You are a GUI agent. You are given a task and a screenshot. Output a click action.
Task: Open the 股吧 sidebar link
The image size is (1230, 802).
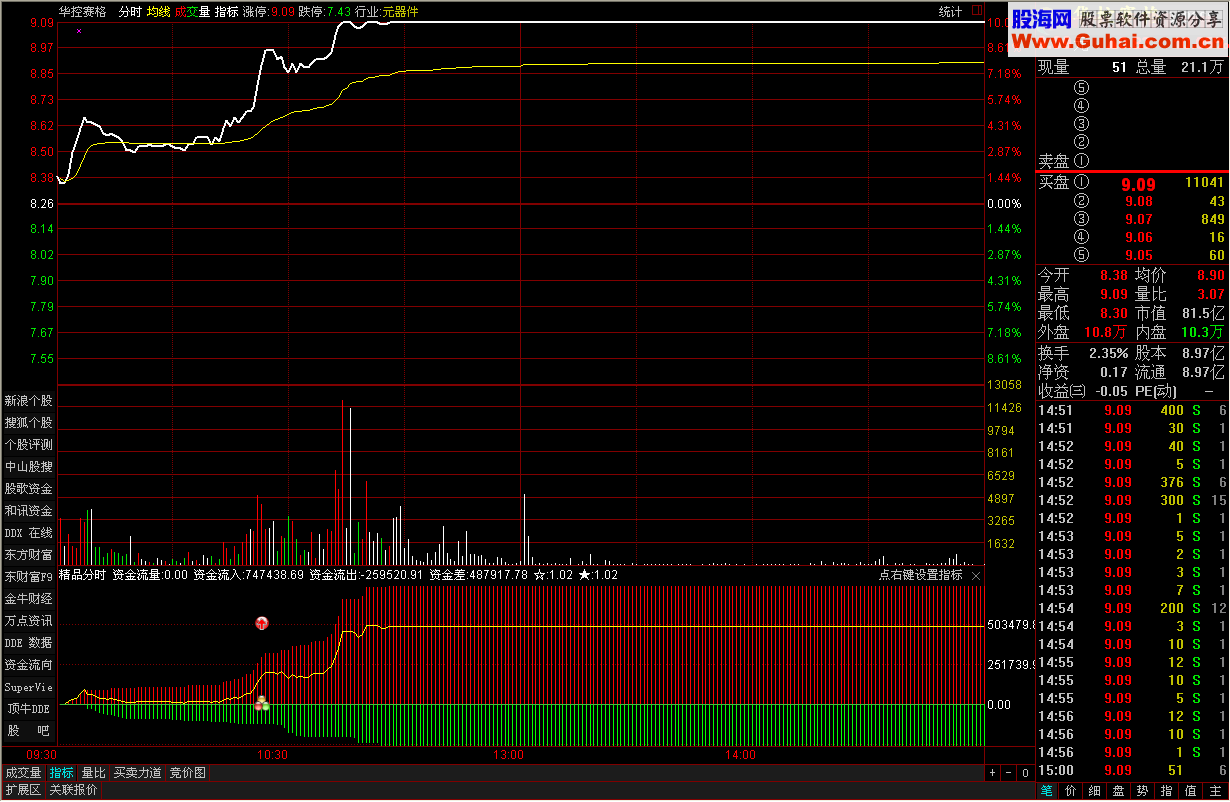pyautogui.click(x=28, y=730)
